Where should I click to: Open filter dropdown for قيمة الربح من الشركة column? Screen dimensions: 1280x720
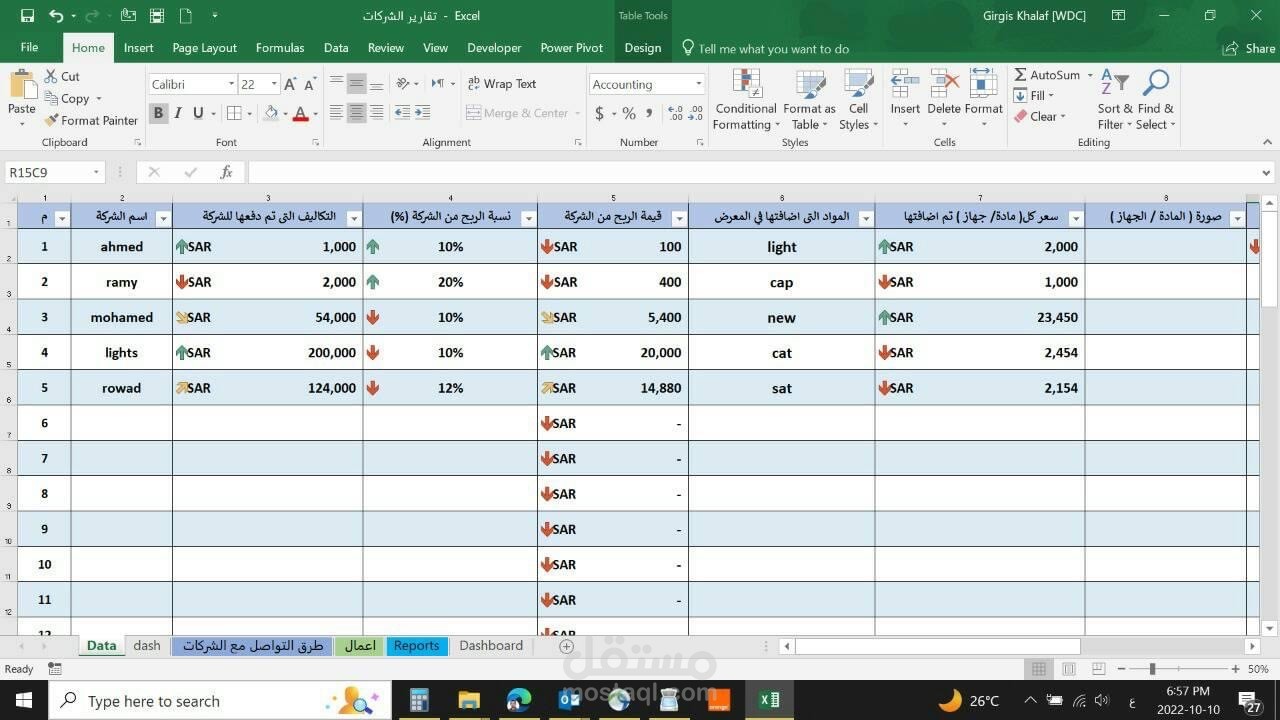point(679,218)
